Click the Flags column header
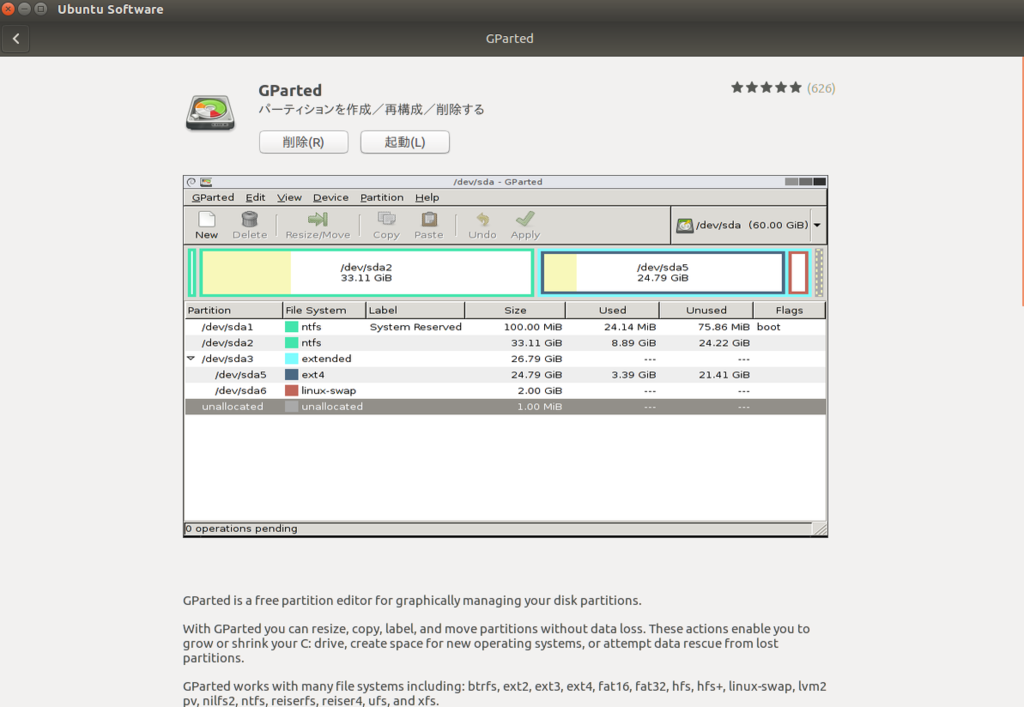Screen dimensions: 1024x707 tap(790, 310)
